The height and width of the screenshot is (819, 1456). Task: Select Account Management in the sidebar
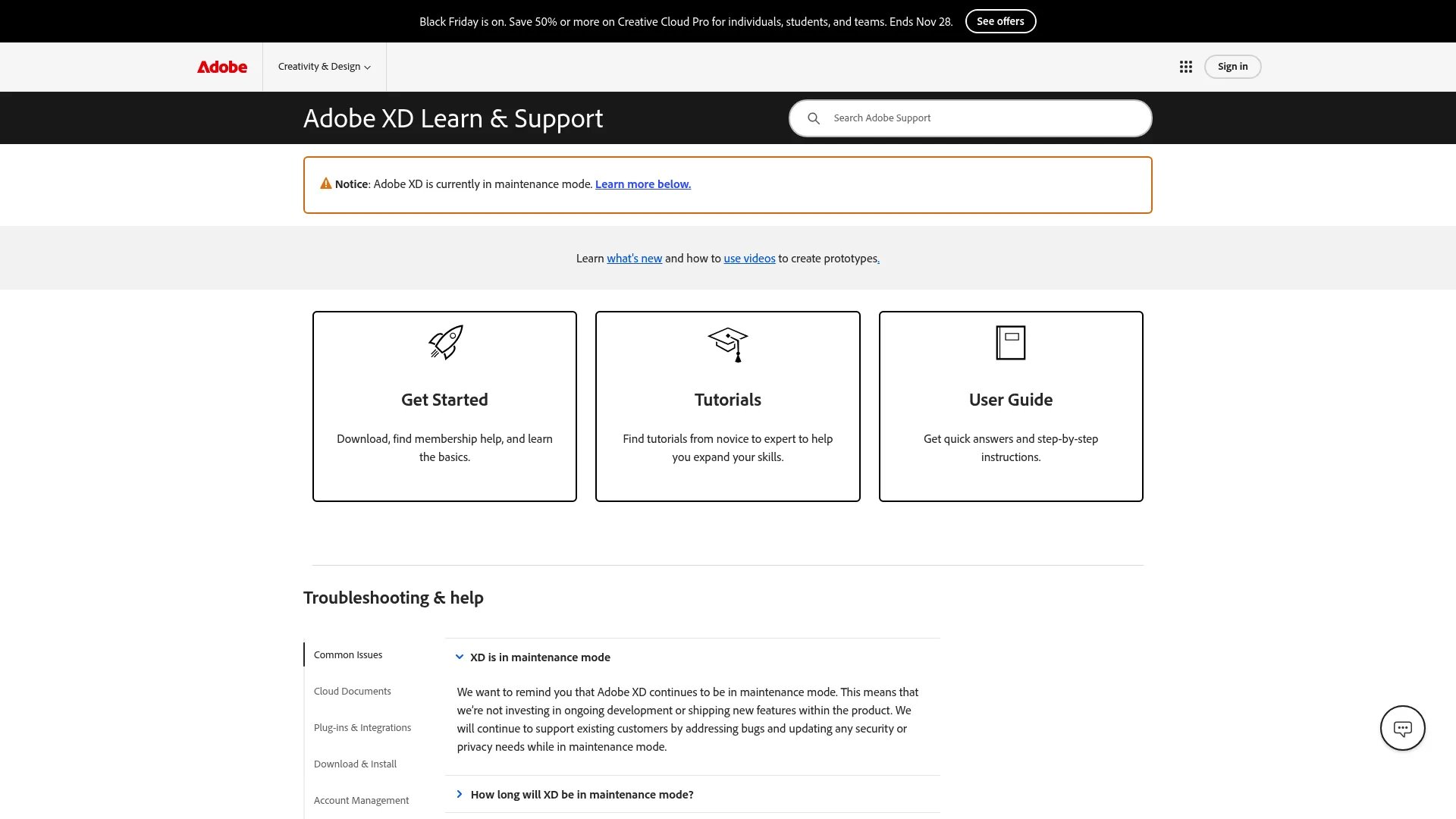(x=361, y=800)
